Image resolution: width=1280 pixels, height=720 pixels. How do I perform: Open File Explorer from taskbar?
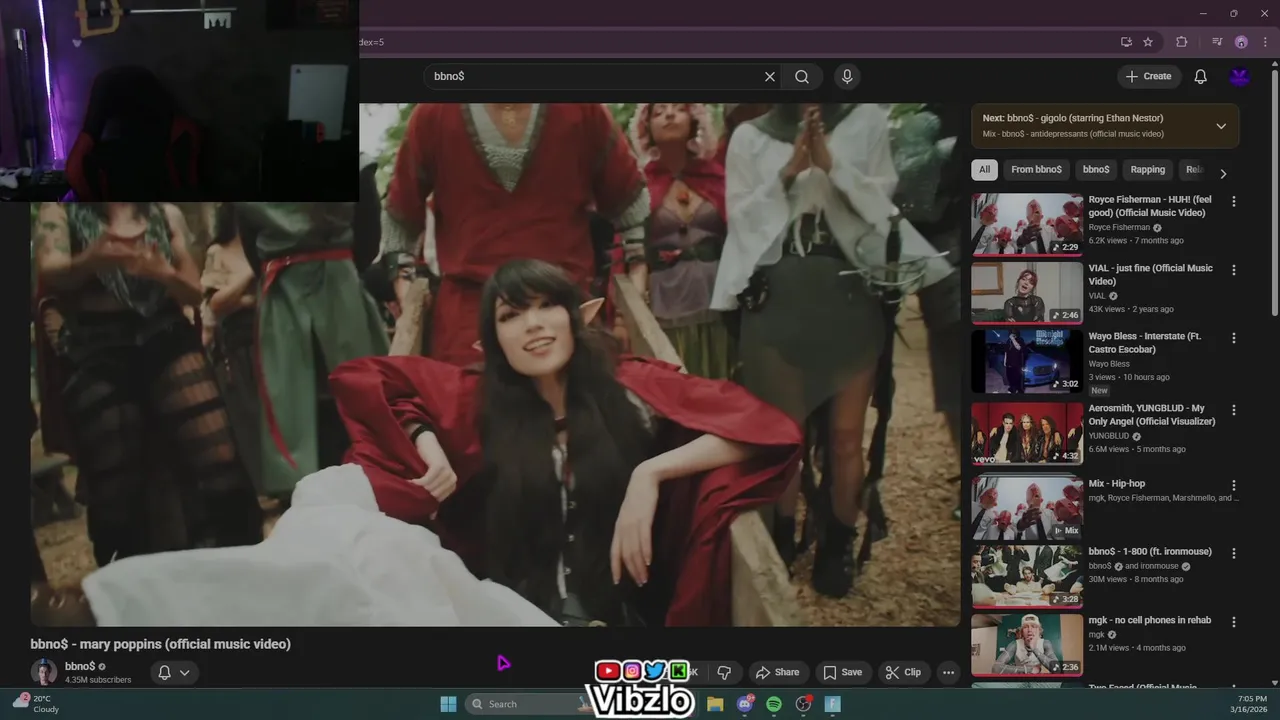[x=715, y=704]
